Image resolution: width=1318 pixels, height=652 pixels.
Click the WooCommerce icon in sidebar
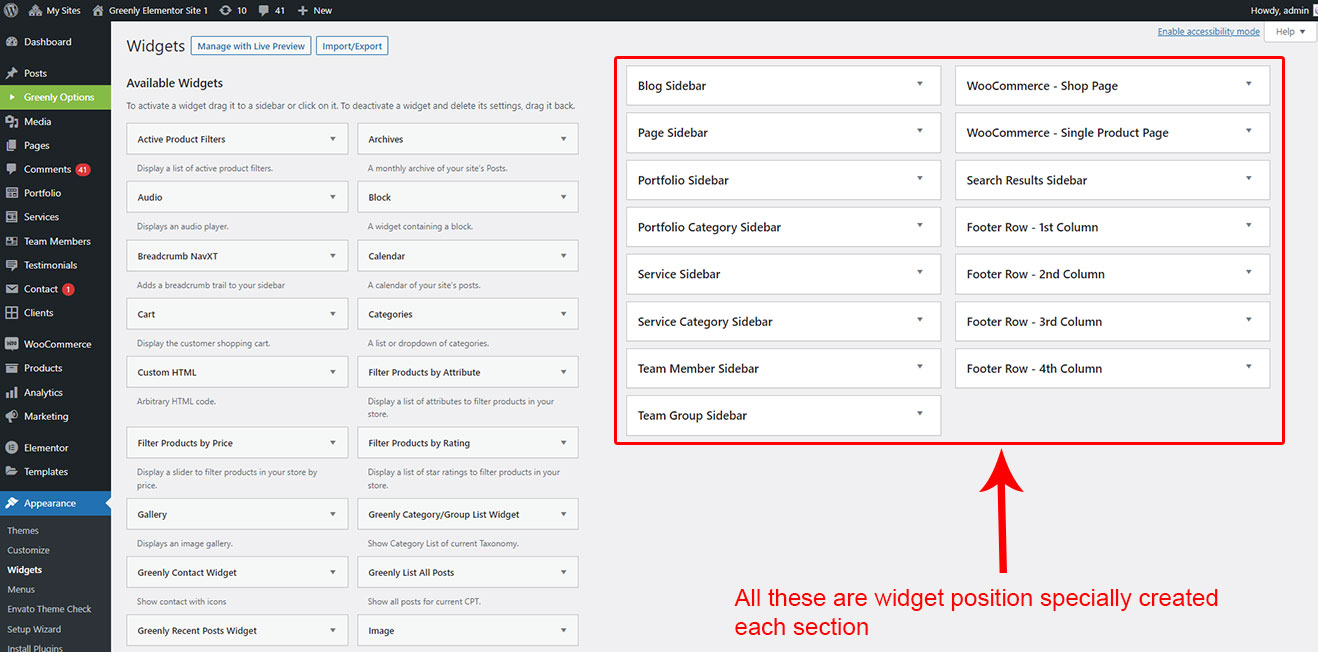pyautogui.click(x=12, y=344)
